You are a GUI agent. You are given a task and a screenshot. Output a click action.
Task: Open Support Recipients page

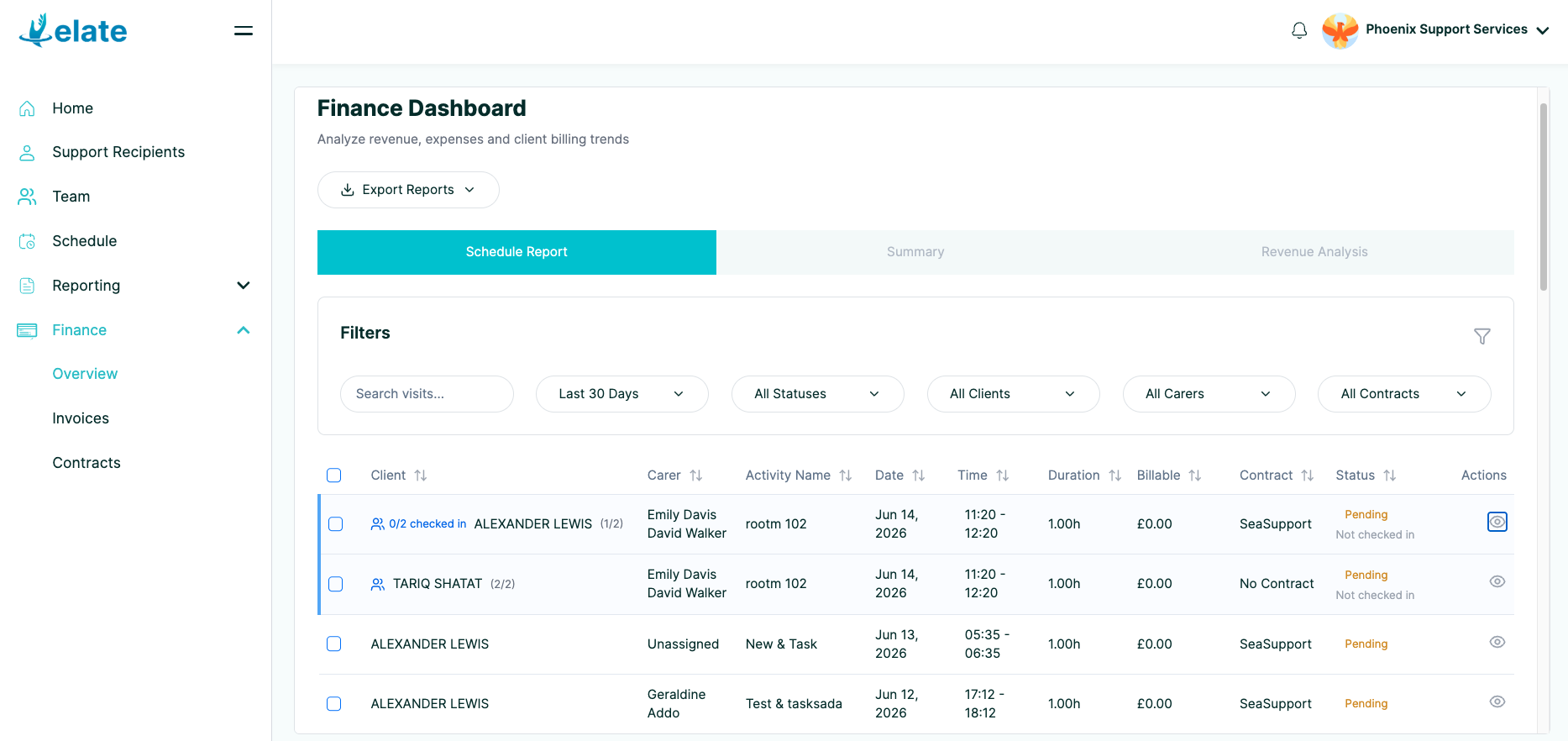(118, 152)
